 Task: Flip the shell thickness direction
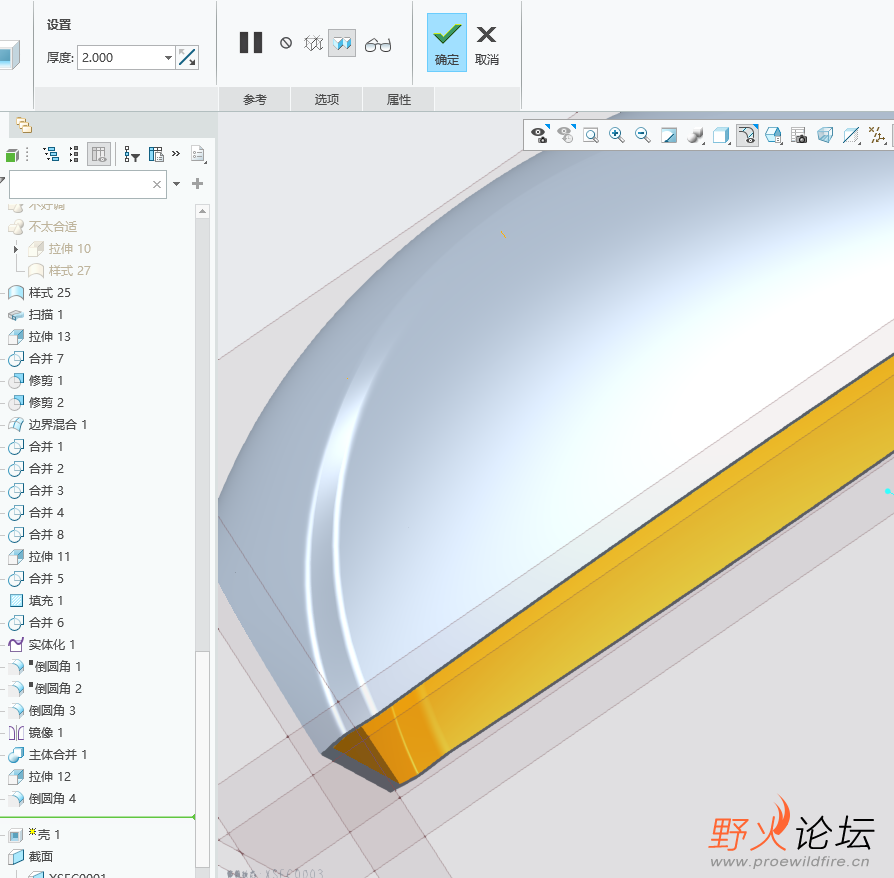[x=187, y=58]
